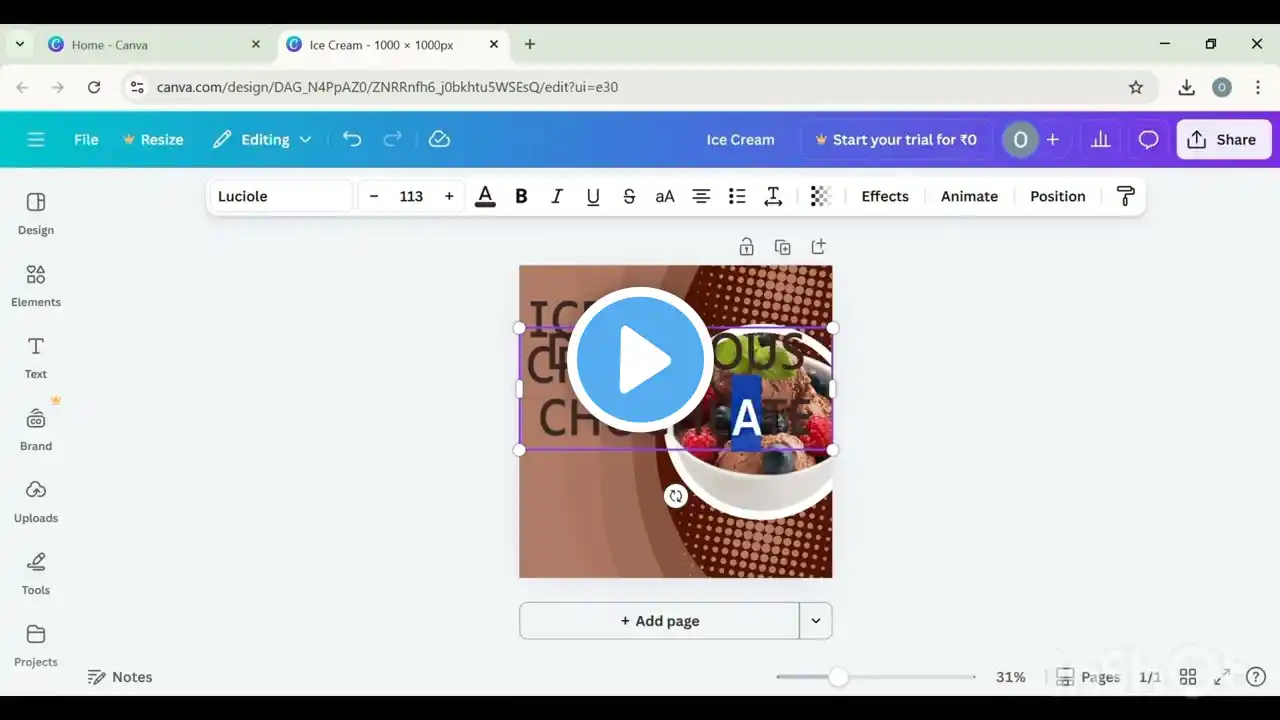1280x720 pixels.
Task: Reload the current page
Action: (x=94, y=87)
